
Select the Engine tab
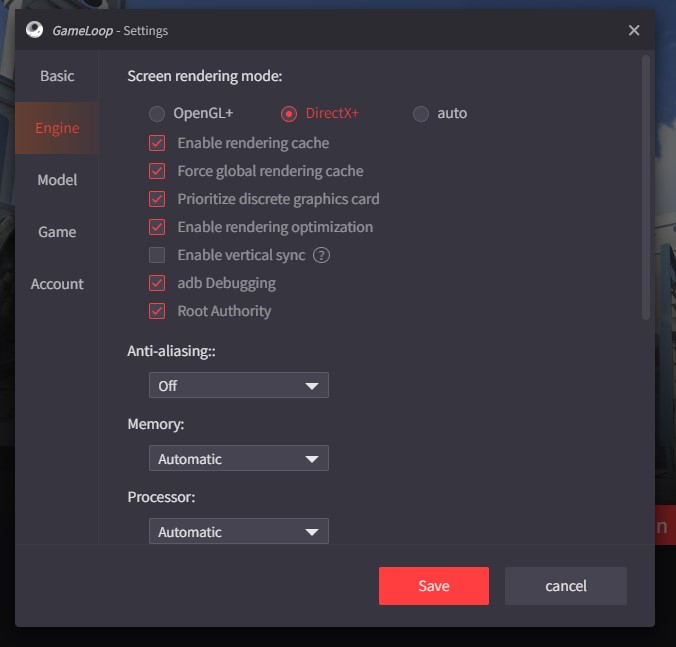57,128
